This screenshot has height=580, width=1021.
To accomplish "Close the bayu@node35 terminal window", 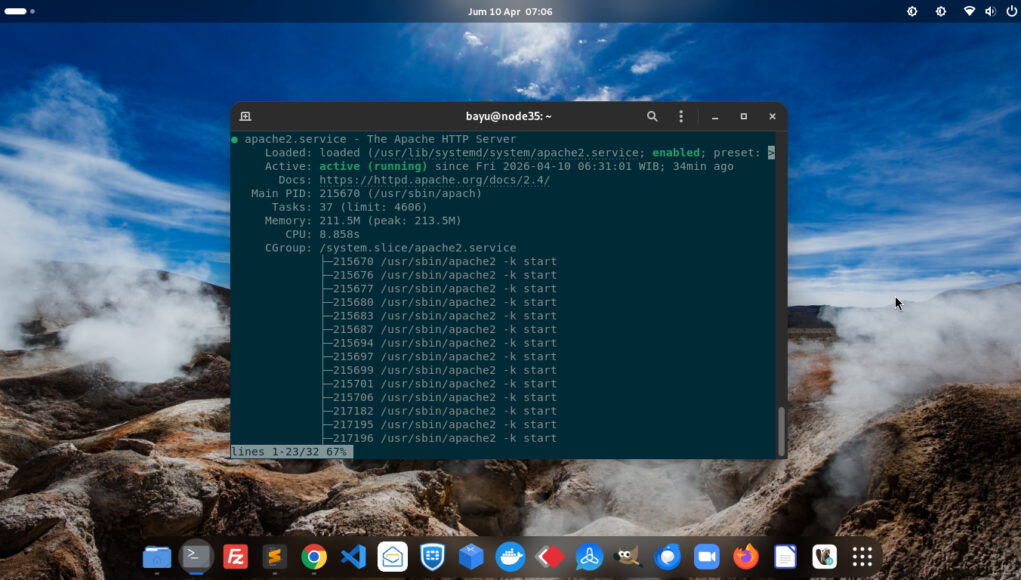I will click(x=772, y=117).
